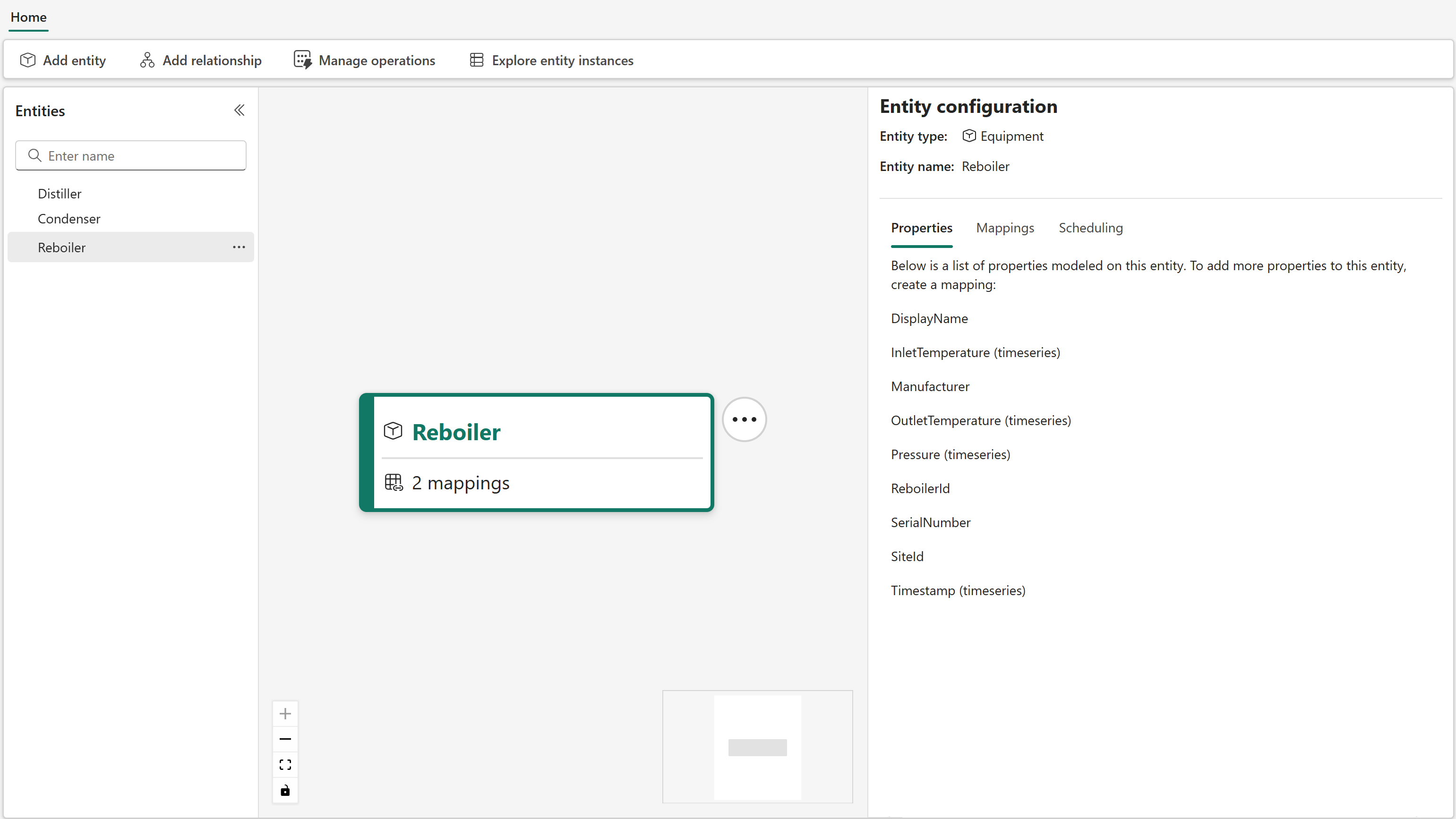Zoom out on the canvas
Screen dimensions: 1456x819
285,739
